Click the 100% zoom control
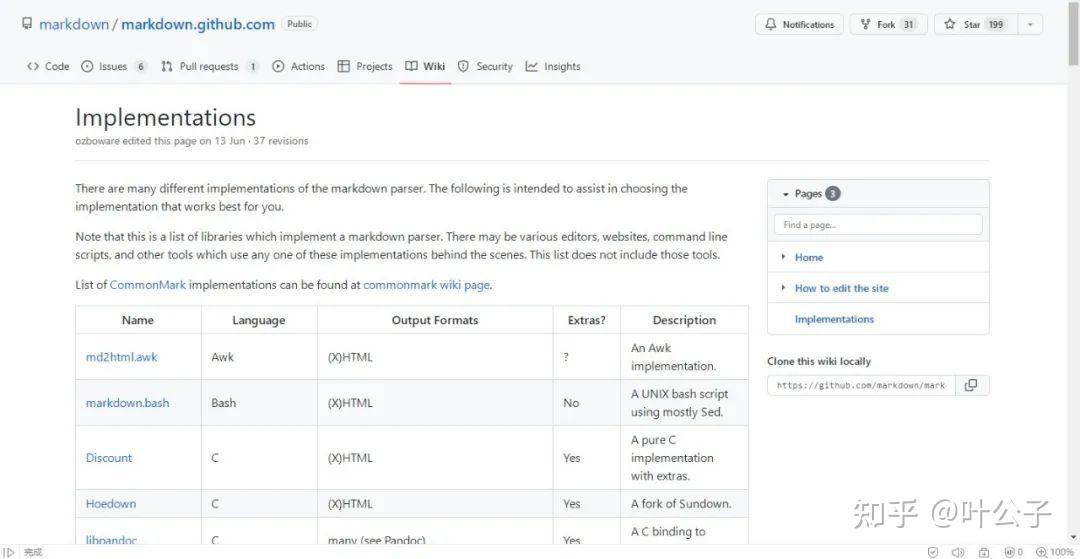This screenshot has height=559, width=1080. (x=1055, y=552)
